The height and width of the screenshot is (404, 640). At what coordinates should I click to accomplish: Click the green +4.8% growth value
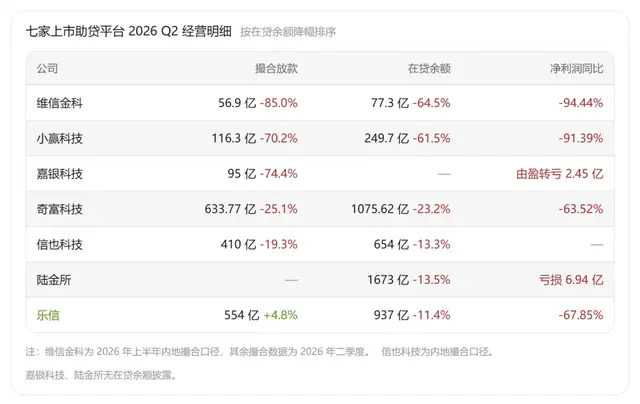coord(280,315)
